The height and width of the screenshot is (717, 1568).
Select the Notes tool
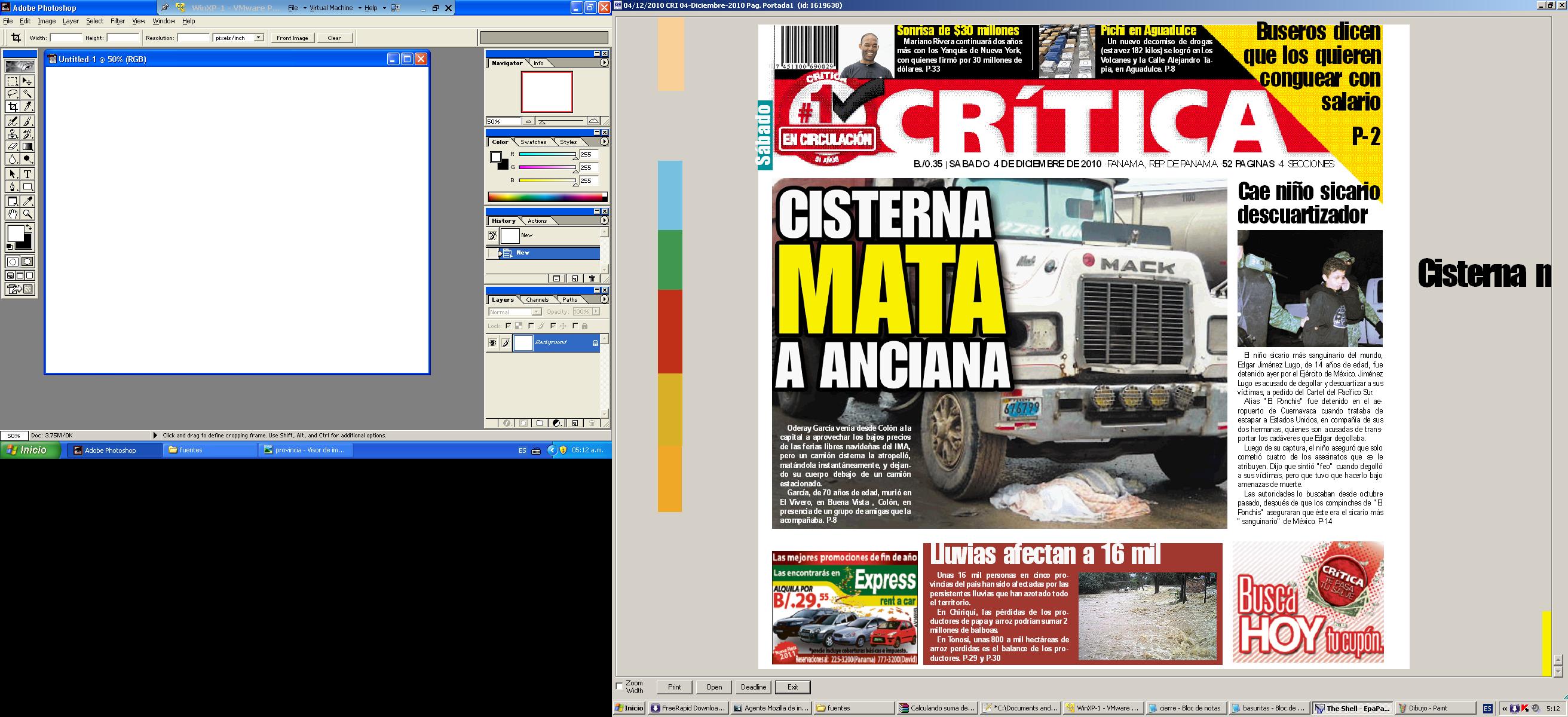coord(12,201)
